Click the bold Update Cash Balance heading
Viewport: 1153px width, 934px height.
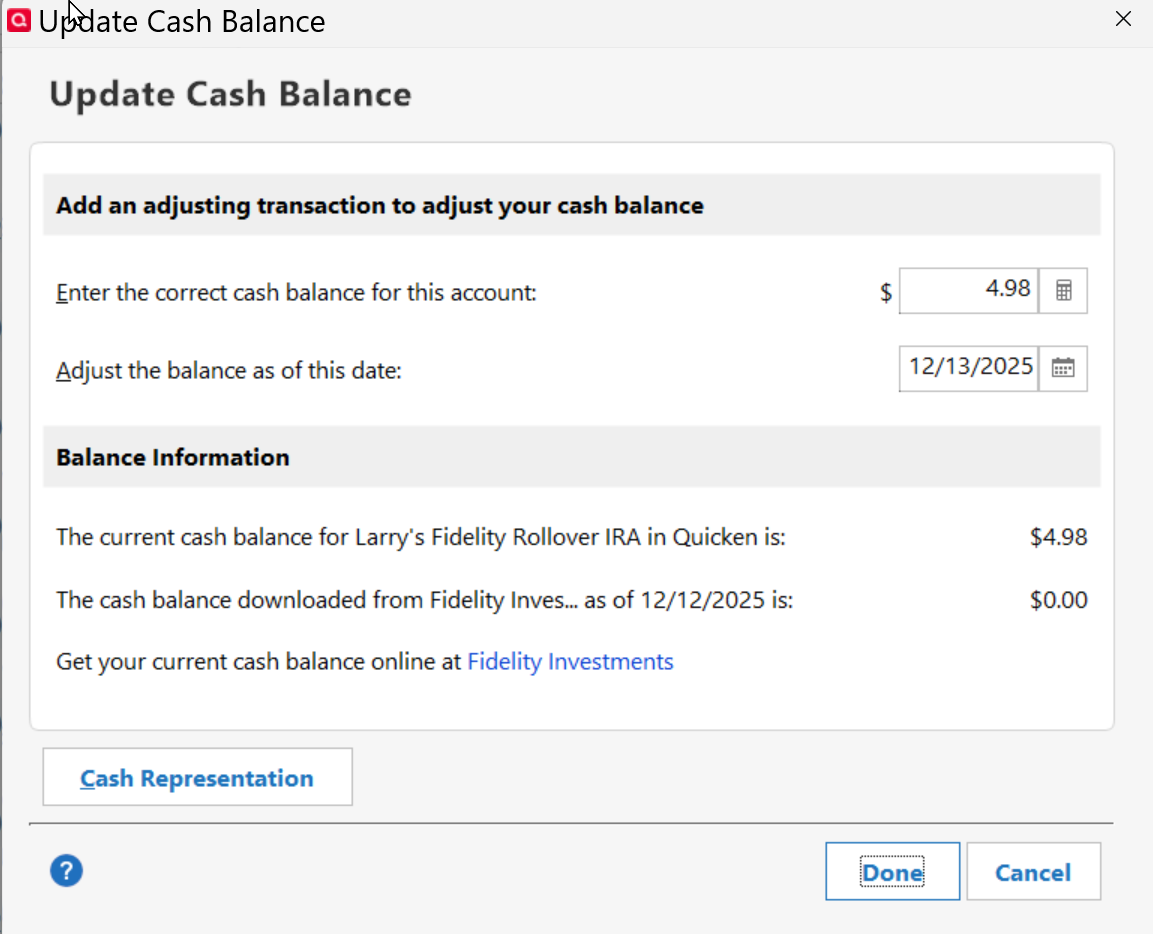230,95
